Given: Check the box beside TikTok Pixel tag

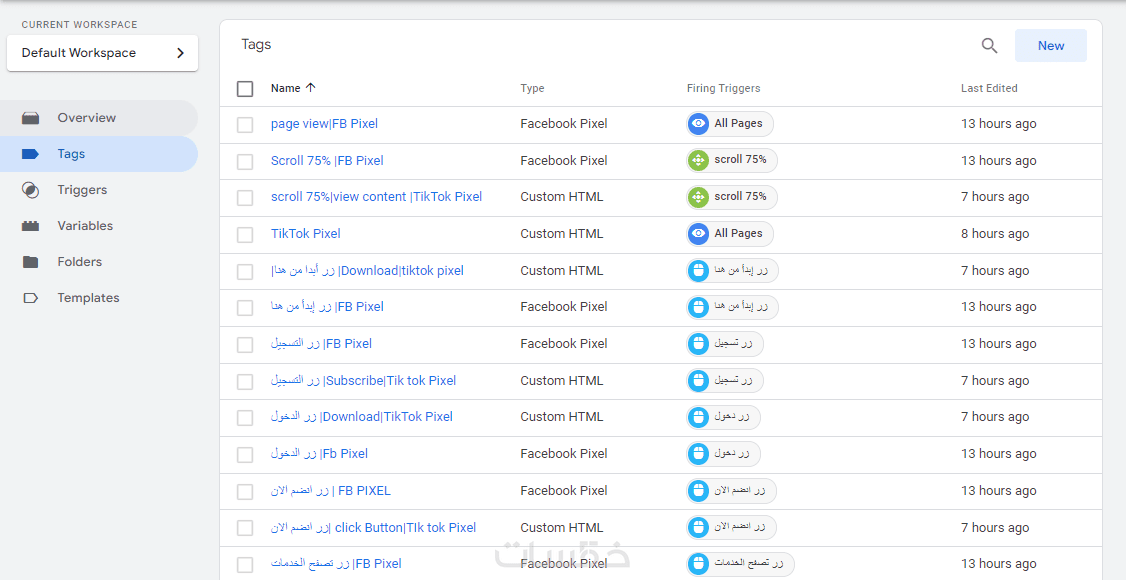Looking at the screenshot, I should pos(245,235).
